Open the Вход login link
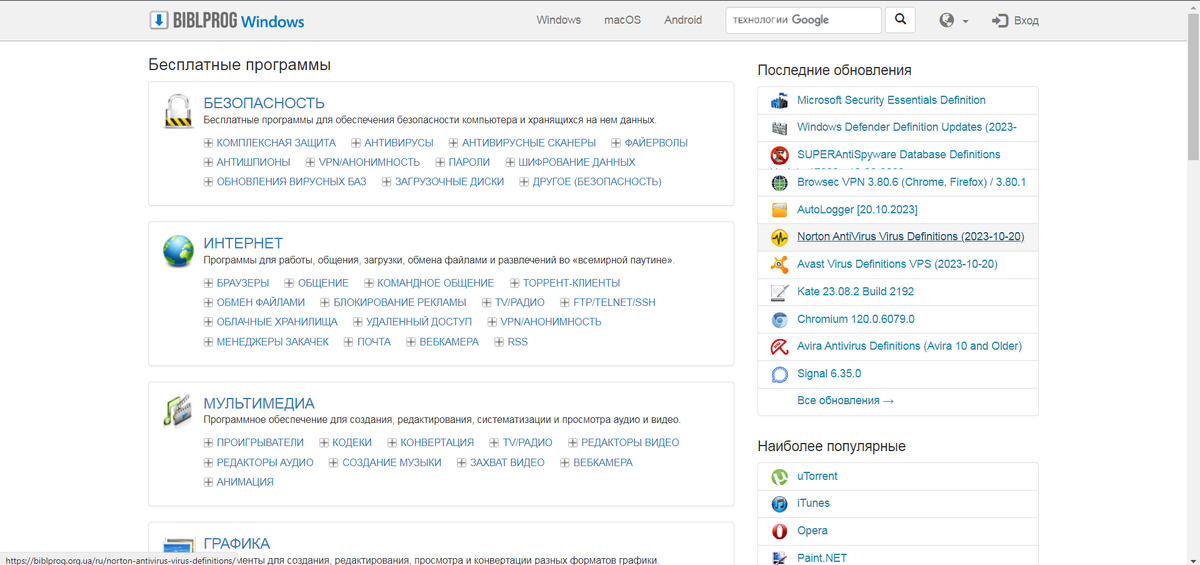This screenshot has height=565, width=1200. (1026, 20)
